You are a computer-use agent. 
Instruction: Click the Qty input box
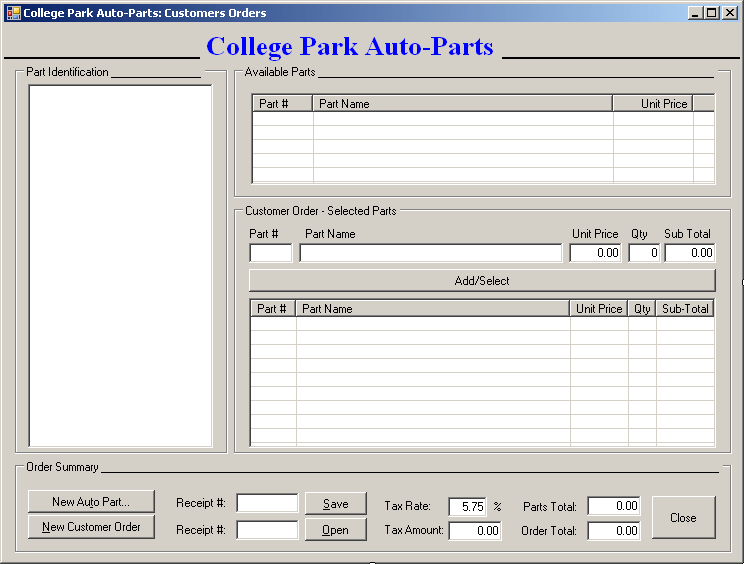644,253
